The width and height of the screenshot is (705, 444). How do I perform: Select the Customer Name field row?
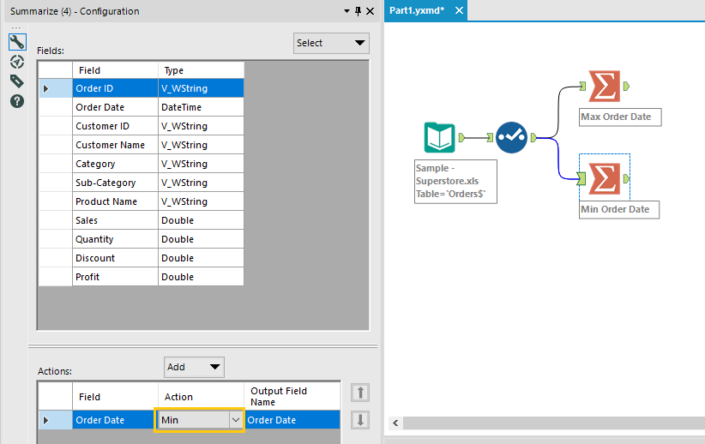[141, 145]
